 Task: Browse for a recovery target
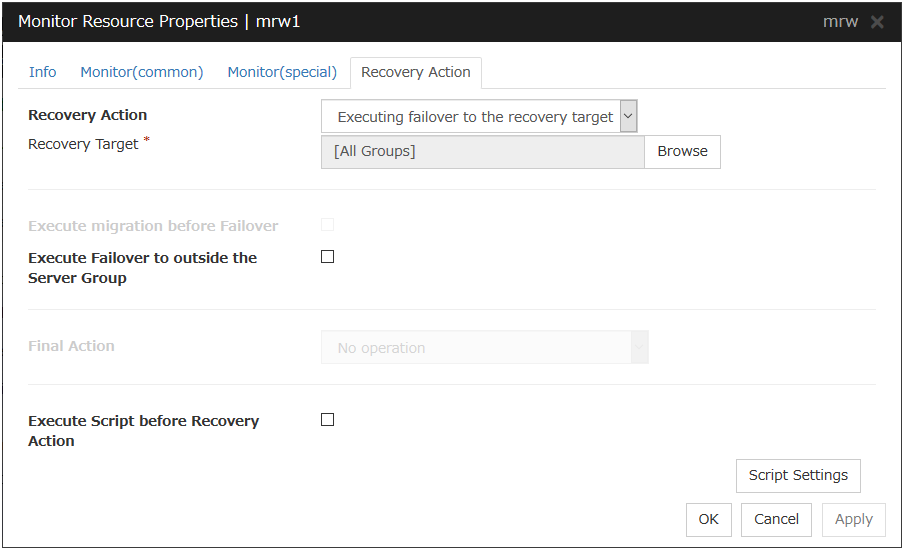coord(682,152)
